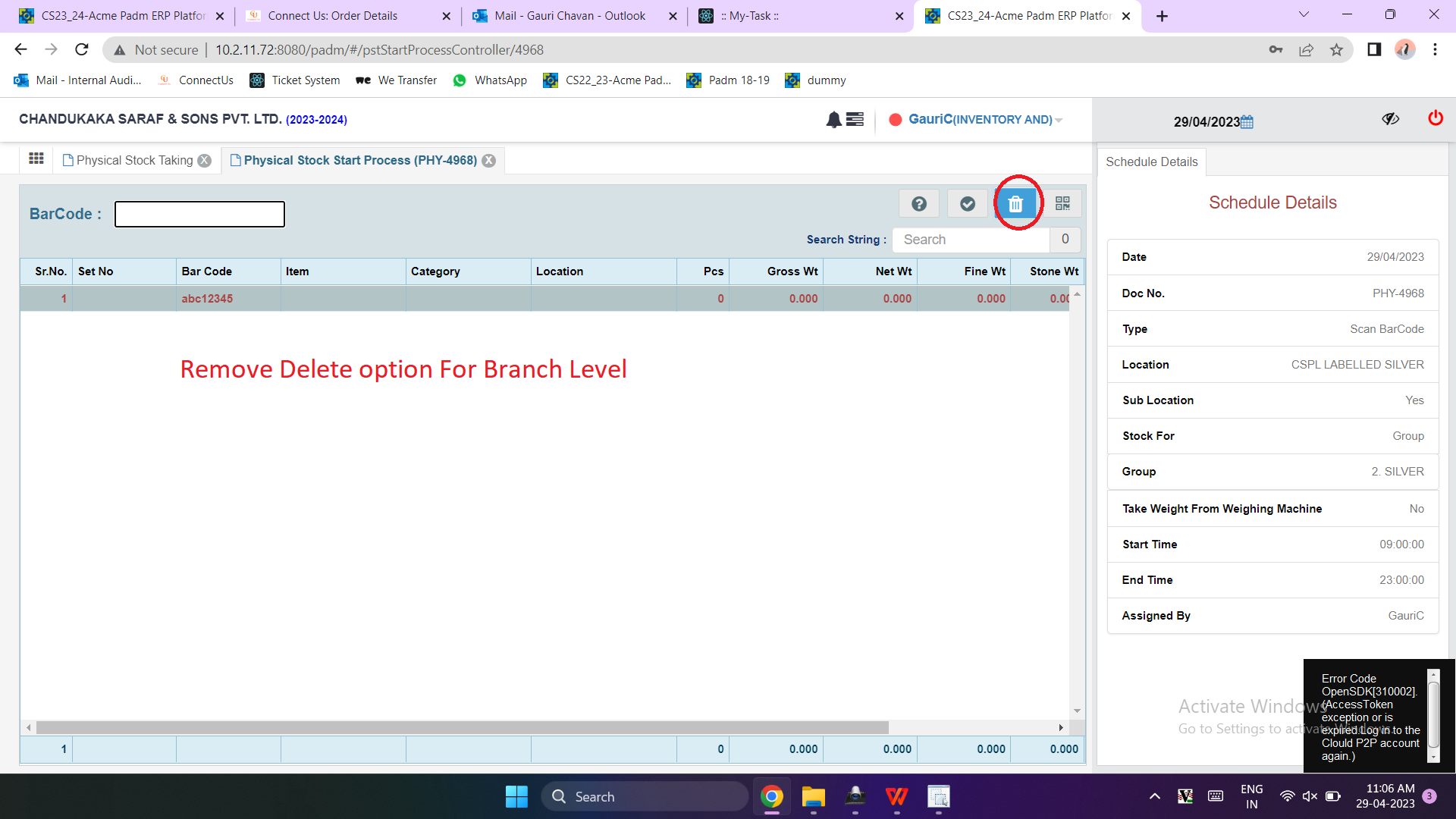
Task: Open the password key icon
Action: 1276,50
